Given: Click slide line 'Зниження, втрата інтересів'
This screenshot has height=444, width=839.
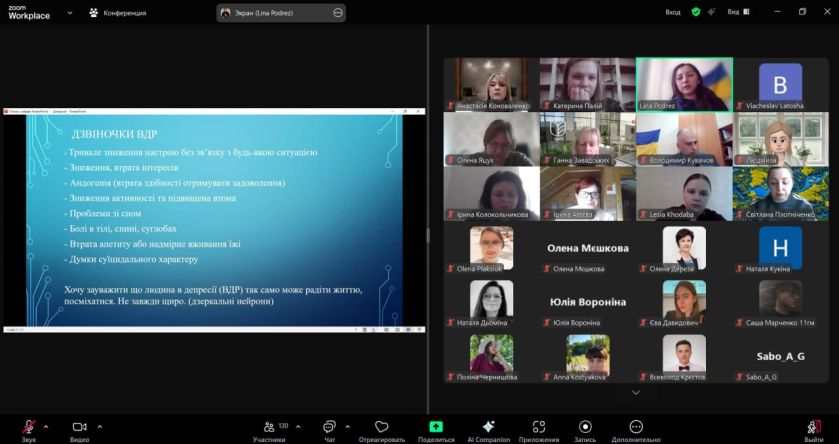Looking at the screenshot, I should pyautogui.click(x=121, y=167).
